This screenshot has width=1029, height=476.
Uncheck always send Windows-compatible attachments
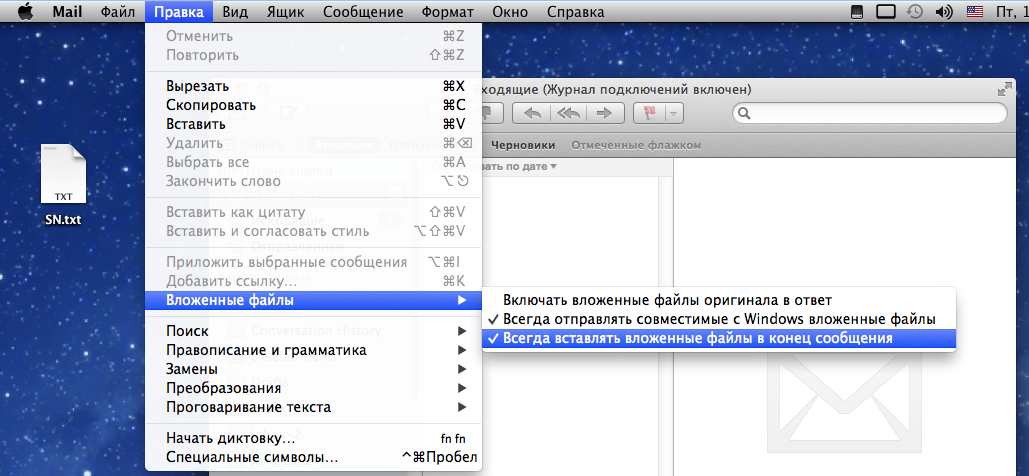pos(719,319)
